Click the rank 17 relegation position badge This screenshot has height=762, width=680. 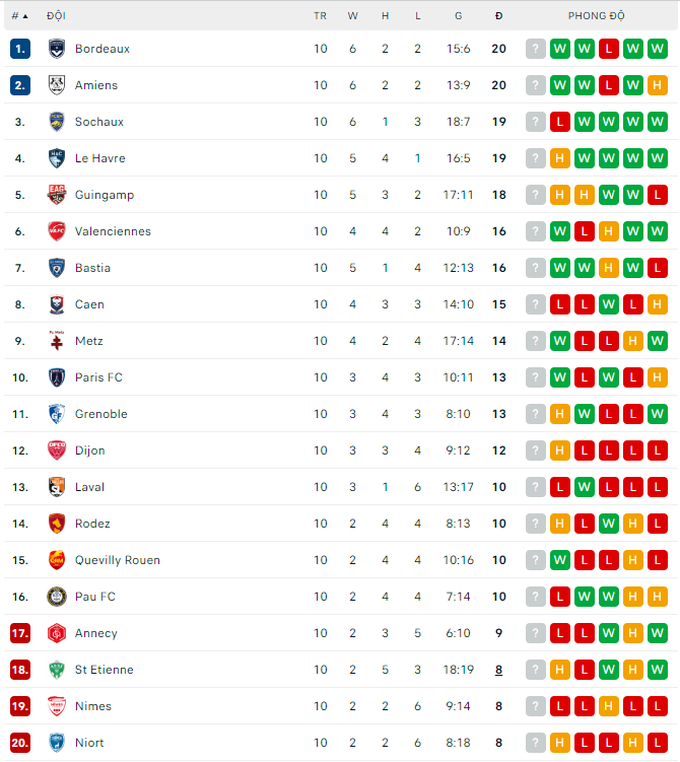[20, 633]
